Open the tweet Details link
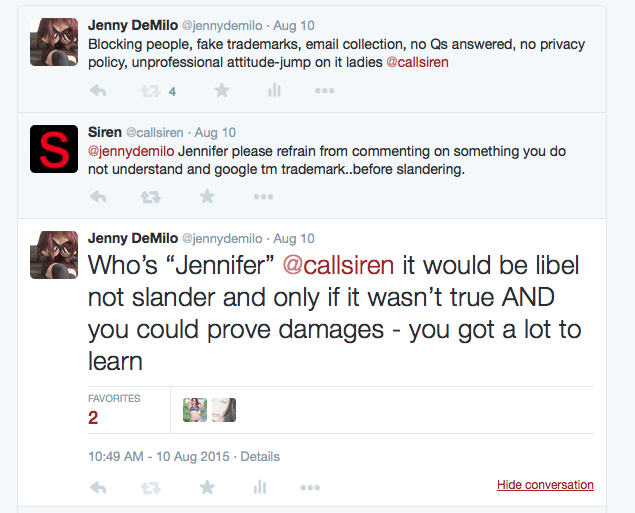 tap(260, 457)
